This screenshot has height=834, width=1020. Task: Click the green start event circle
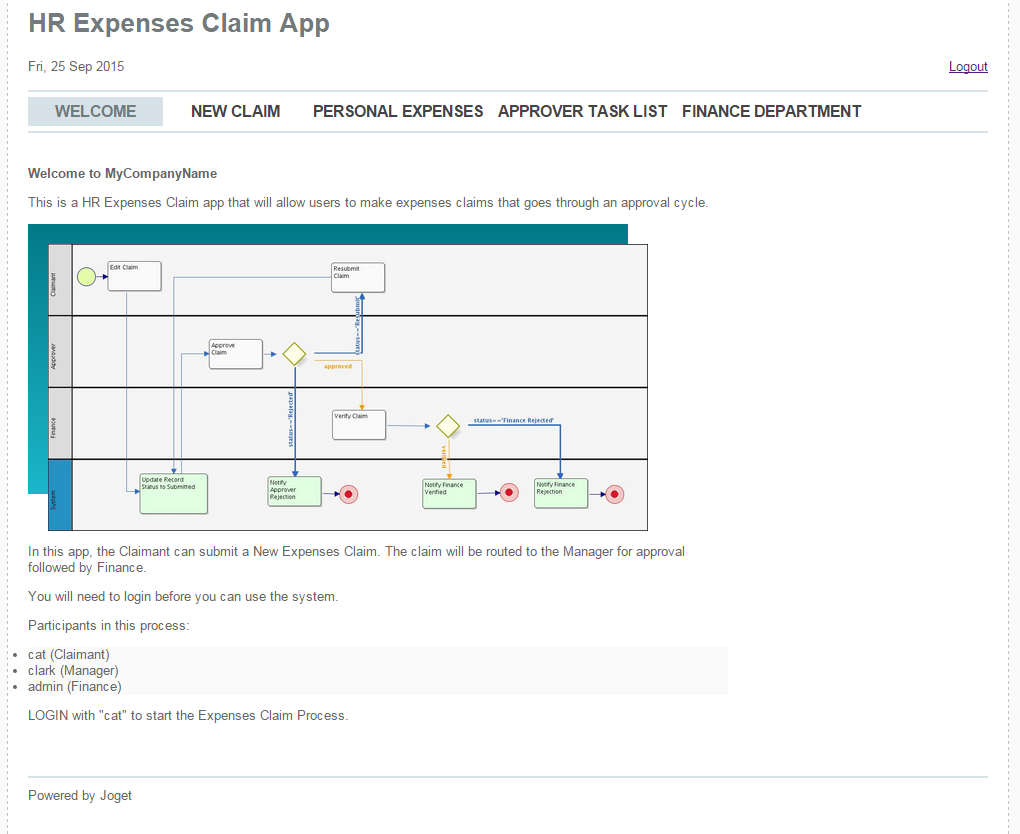tap(87, 277)
